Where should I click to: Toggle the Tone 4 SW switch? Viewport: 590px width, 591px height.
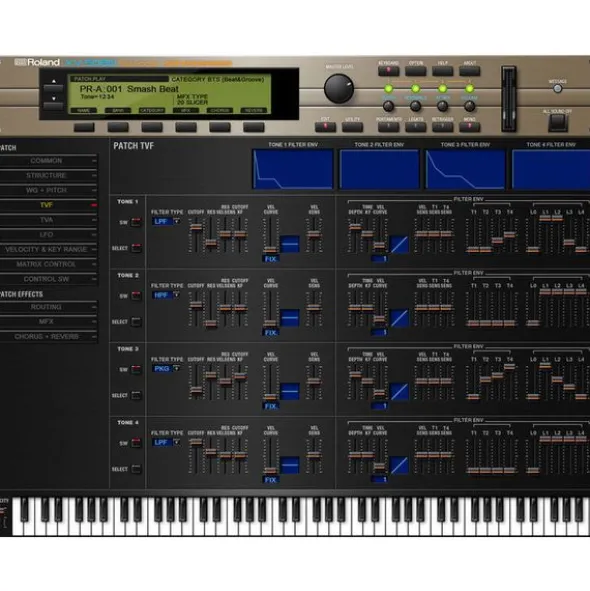tap(136, 443)
